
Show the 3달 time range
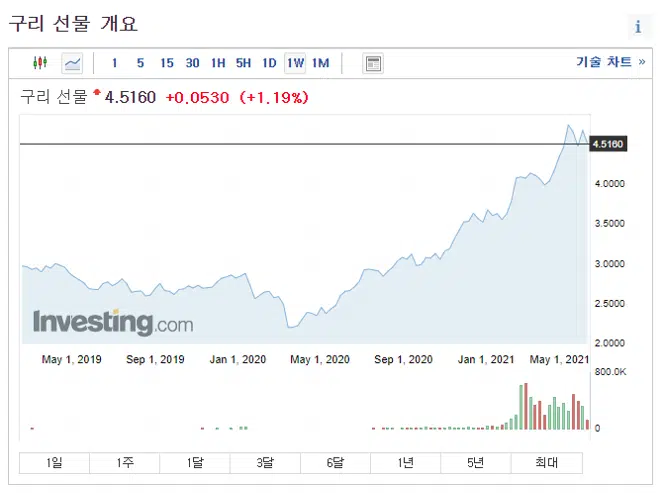tap(265, 463)
